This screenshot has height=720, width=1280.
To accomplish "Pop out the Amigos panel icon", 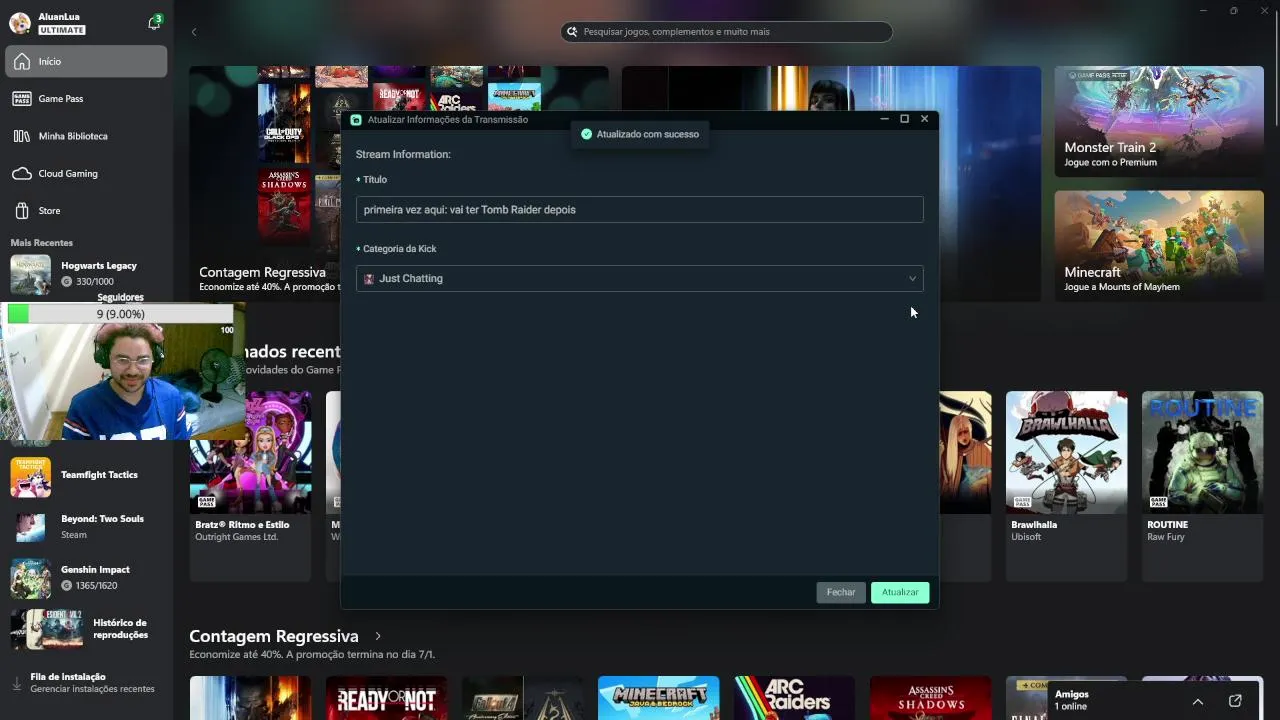I will click(1235, 701).
